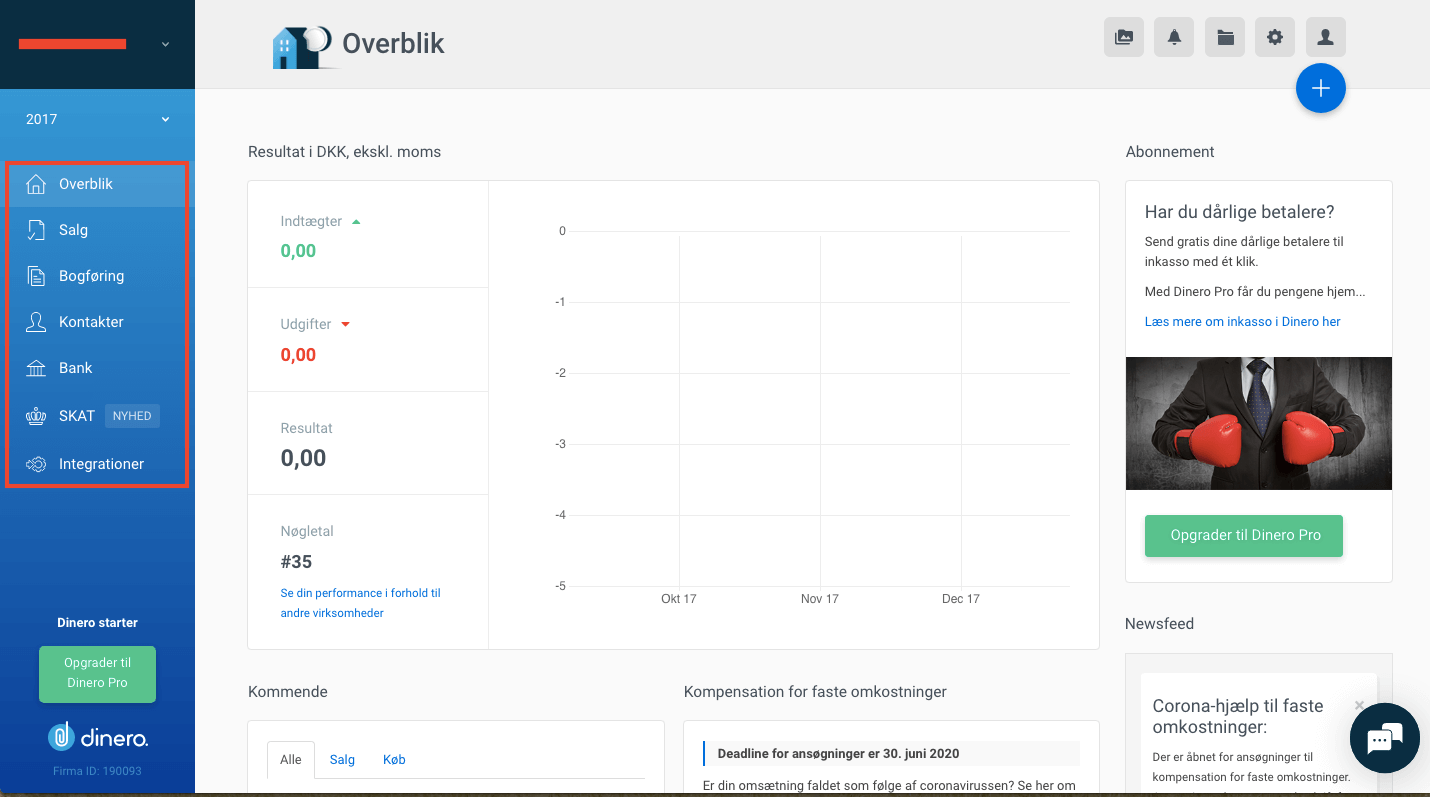The width and height of the screenshot is (1430, 797).
Task: Click the blue plus create button
Action: 1321,88
